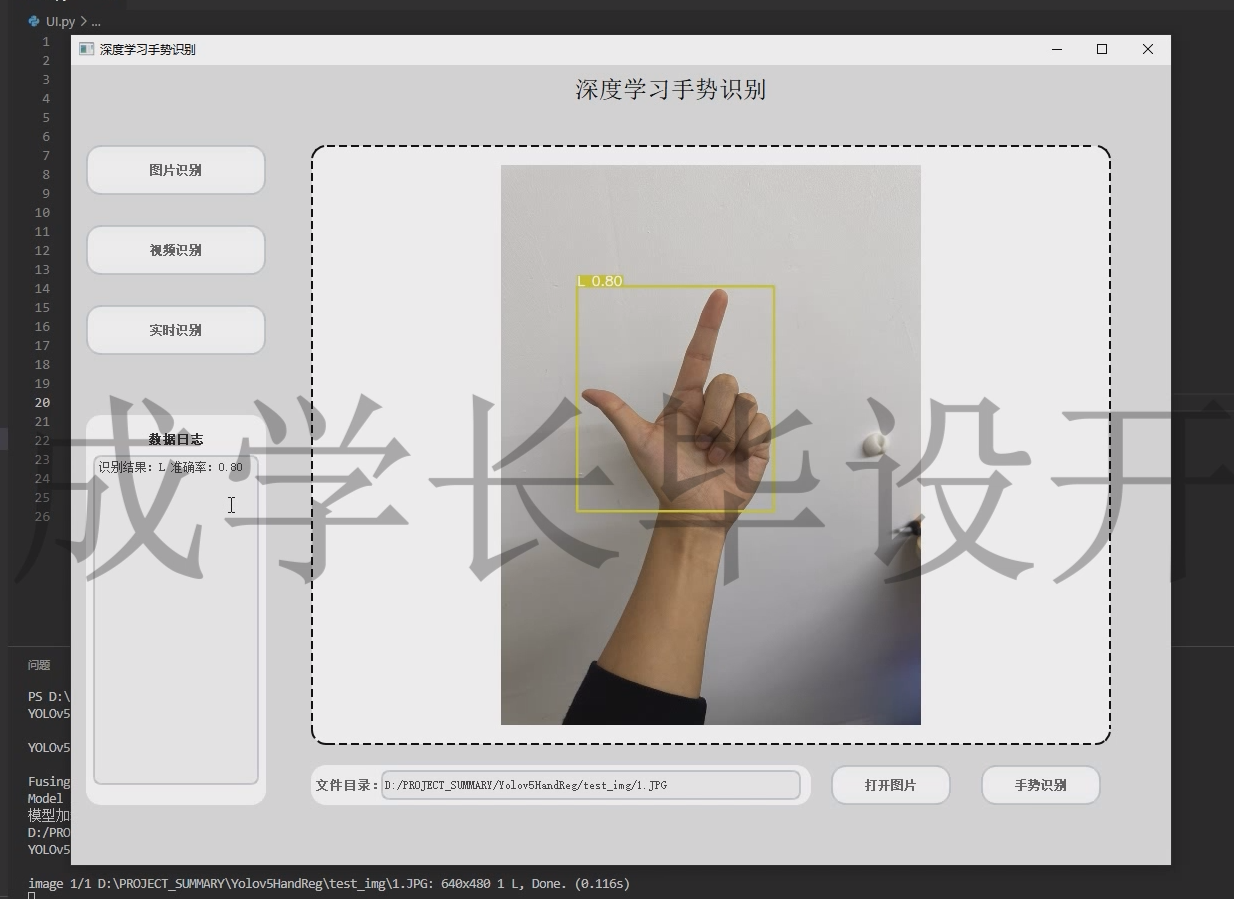Open the 问题 (Problems) panel tab
Screen dimensions: 1234x899
pyautogui.click(x=38, y=664)
